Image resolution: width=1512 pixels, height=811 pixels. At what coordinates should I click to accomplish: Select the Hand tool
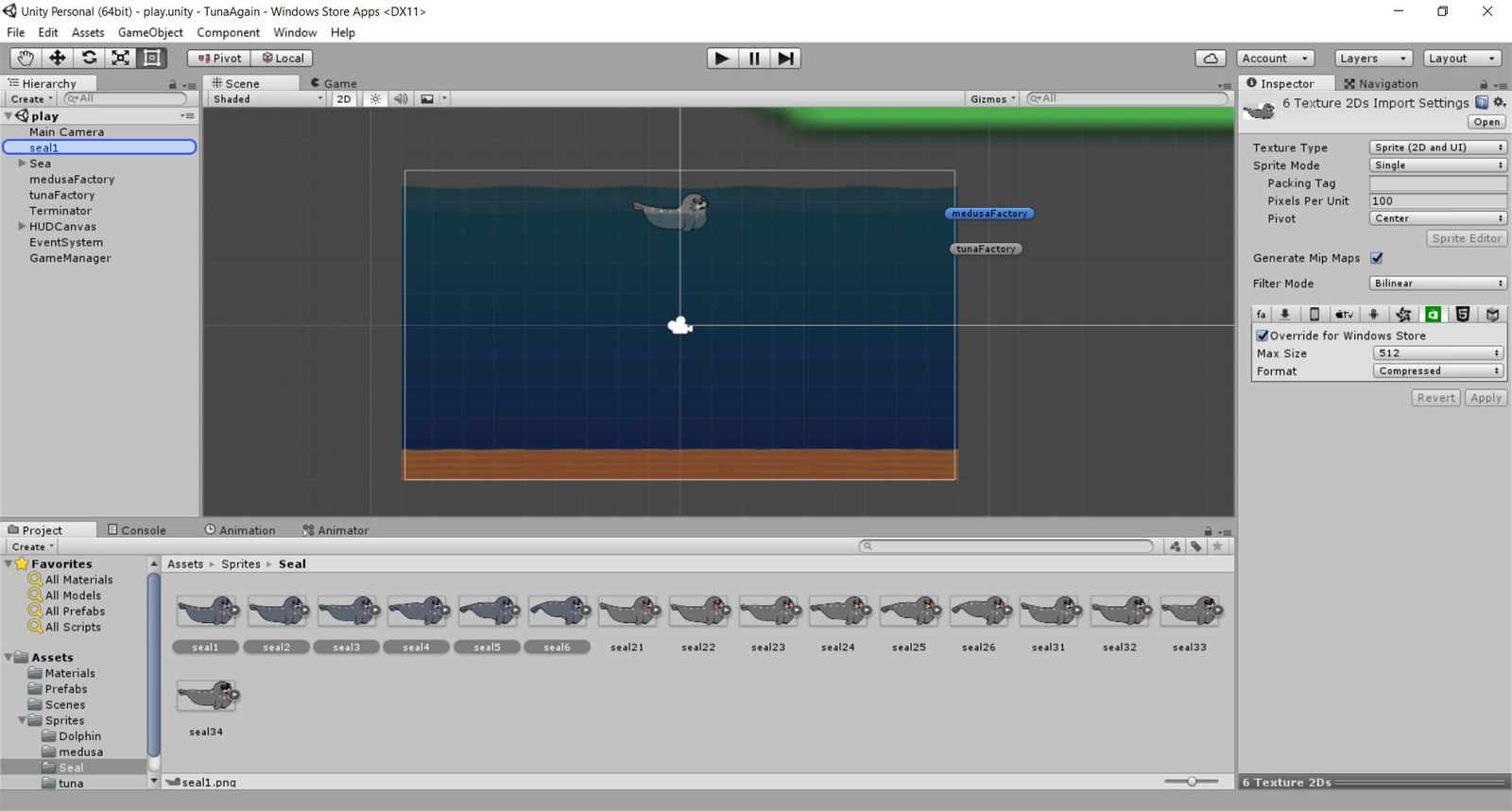26,58
